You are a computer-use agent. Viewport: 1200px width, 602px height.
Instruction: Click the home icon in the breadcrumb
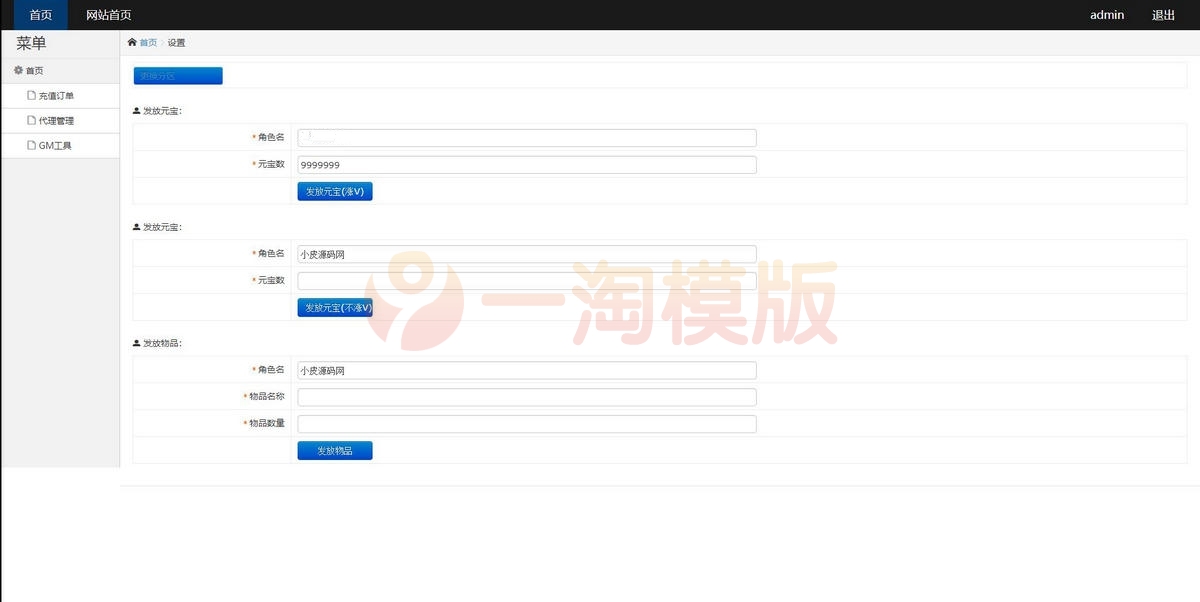130,42
